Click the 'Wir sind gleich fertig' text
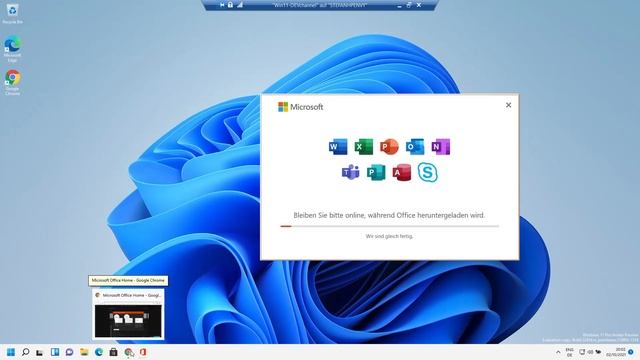 389,236
